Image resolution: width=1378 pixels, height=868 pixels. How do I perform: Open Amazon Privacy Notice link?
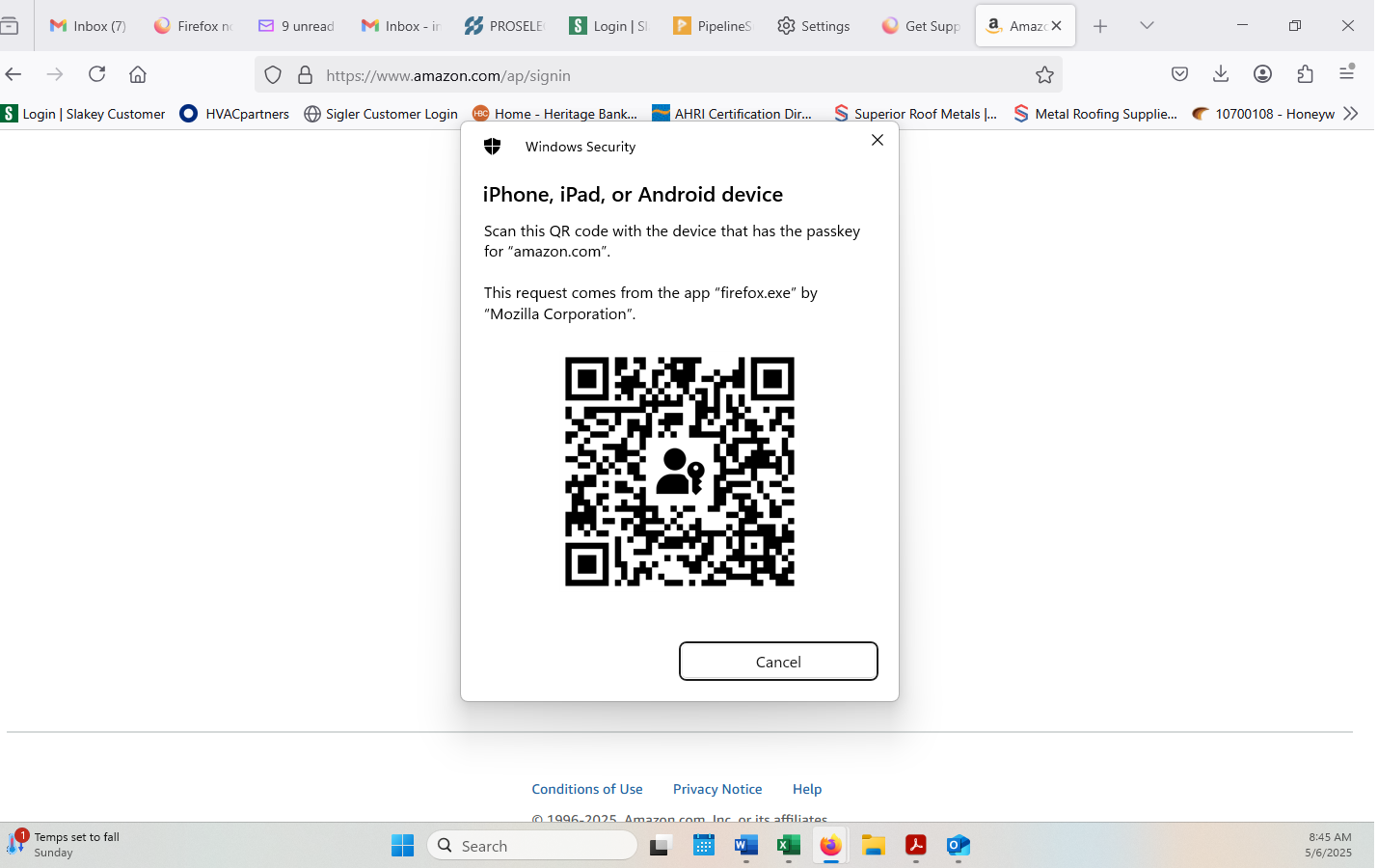717,789
